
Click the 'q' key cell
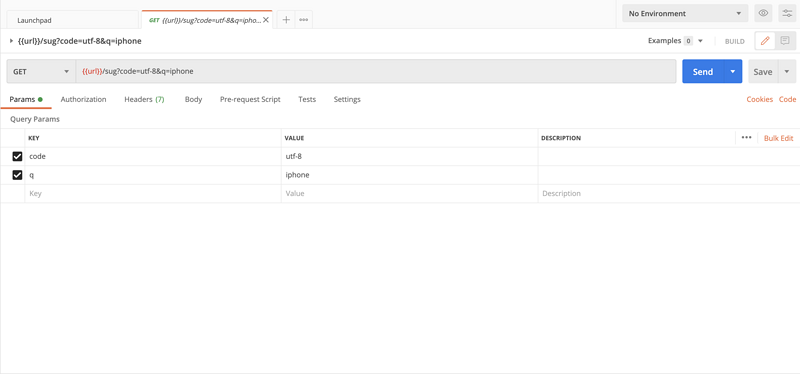coord(153,175)
